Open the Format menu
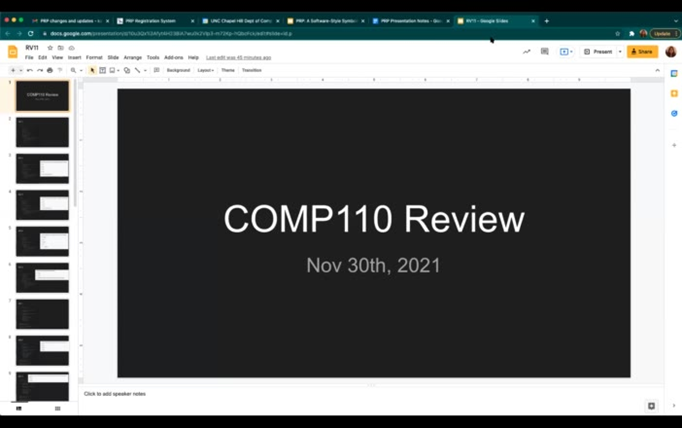682x428 pixels. click(x=94, y=57)
